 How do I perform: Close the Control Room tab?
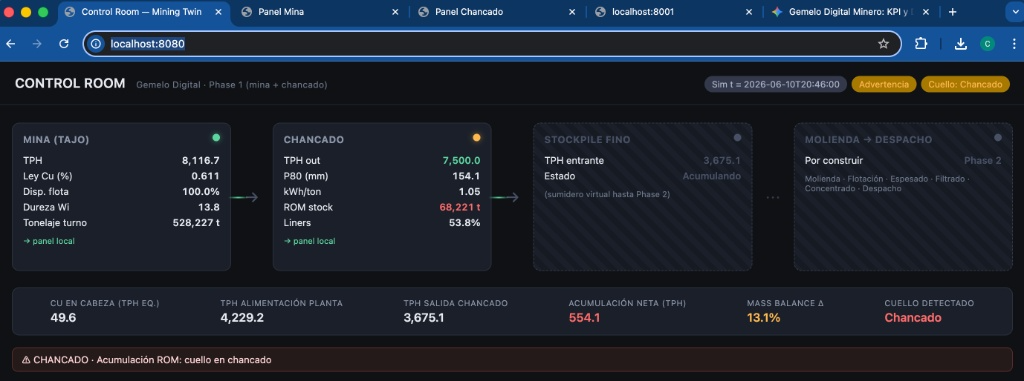(217, 12)
